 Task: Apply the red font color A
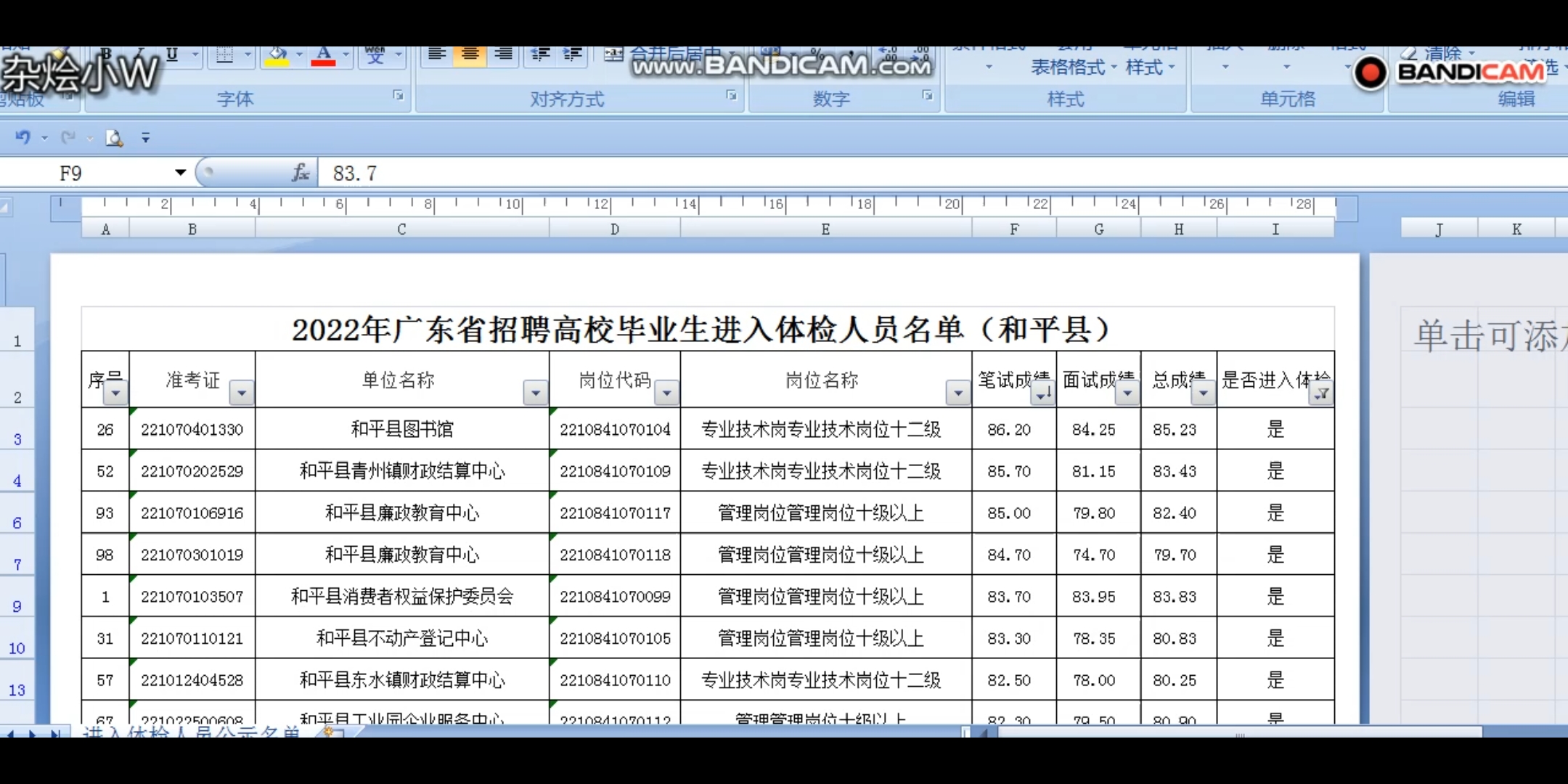[324, 56]
